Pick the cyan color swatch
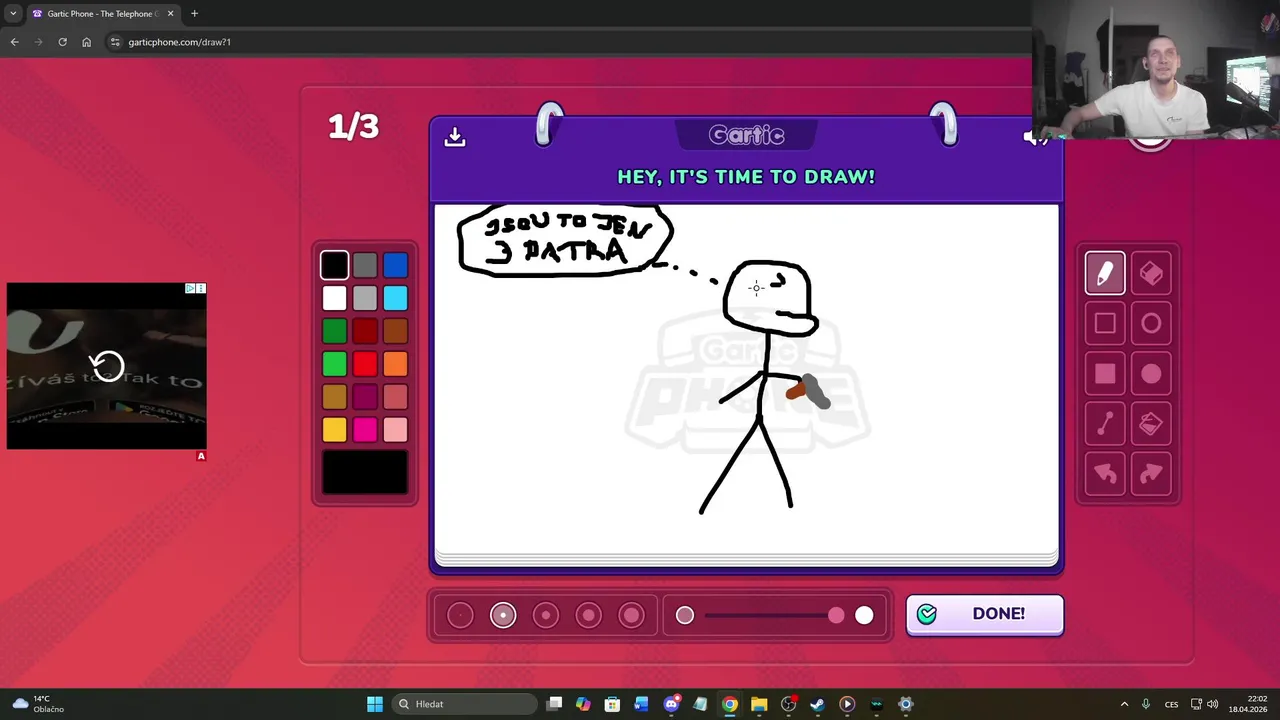The height and width of the screenshot is (720, 1280). click(x=395, y=298)
